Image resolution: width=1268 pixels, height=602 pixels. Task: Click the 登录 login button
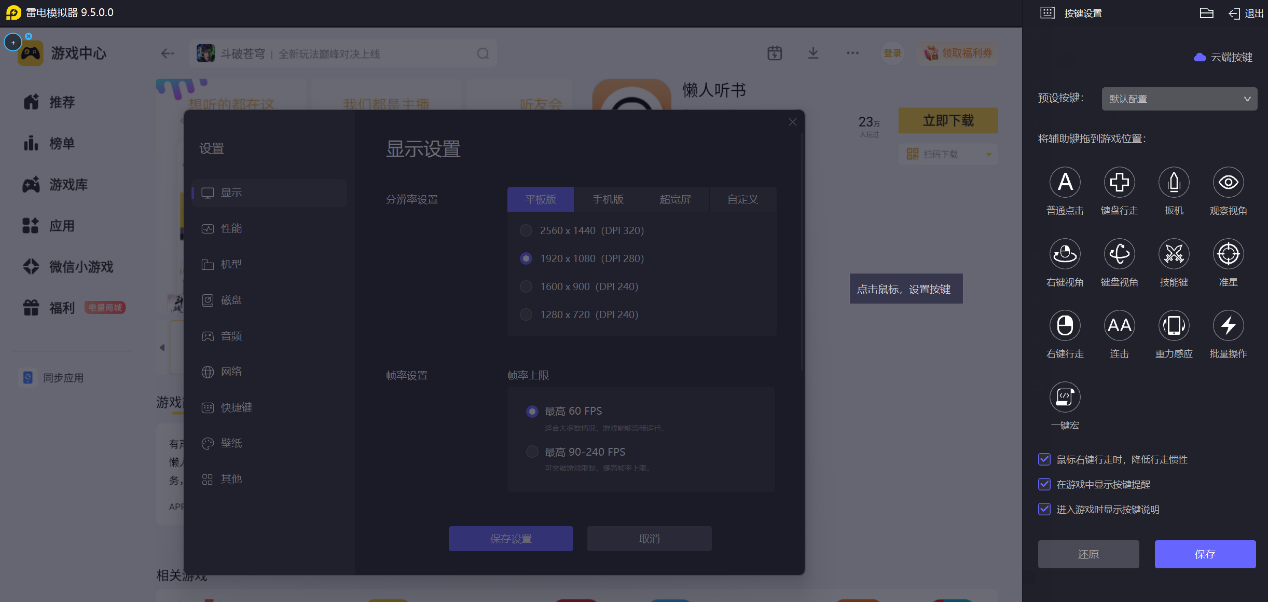(892, 53)
